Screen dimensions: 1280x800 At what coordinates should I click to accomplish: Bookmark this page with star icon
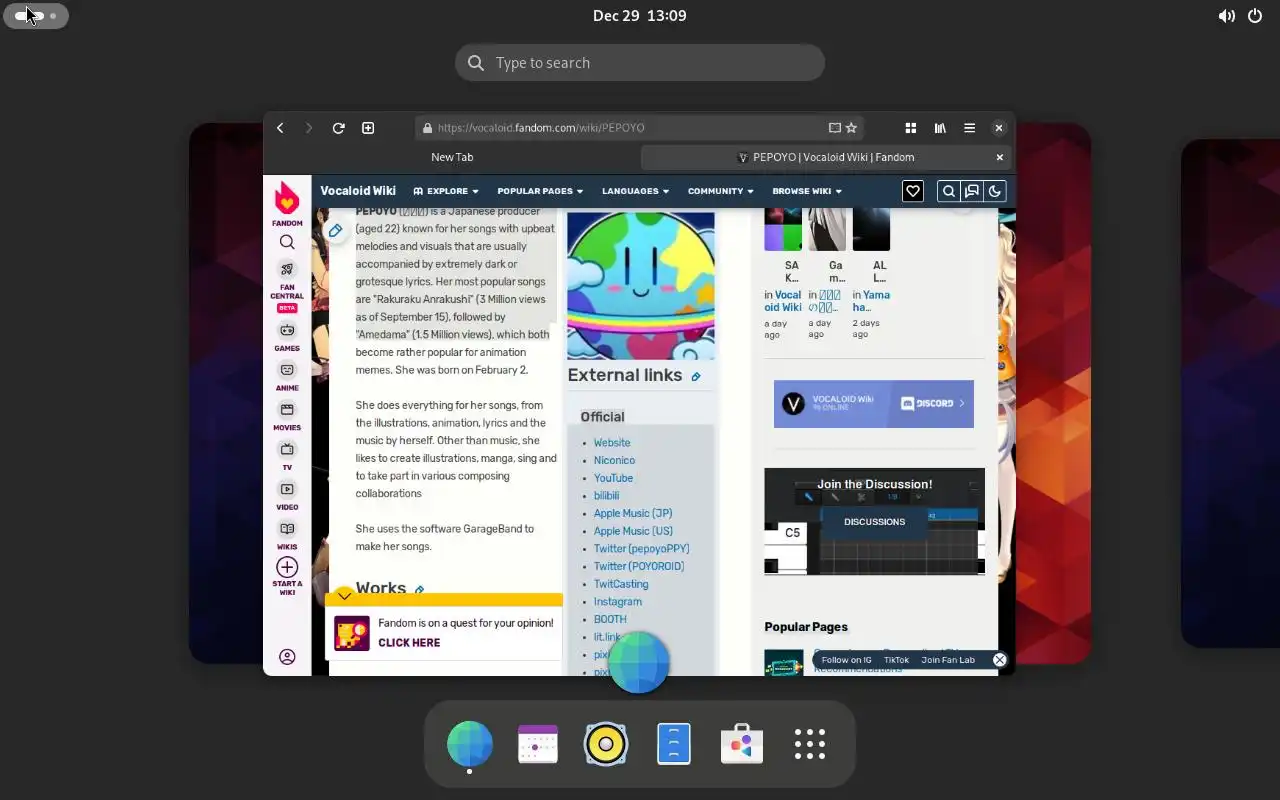[851, 128]
